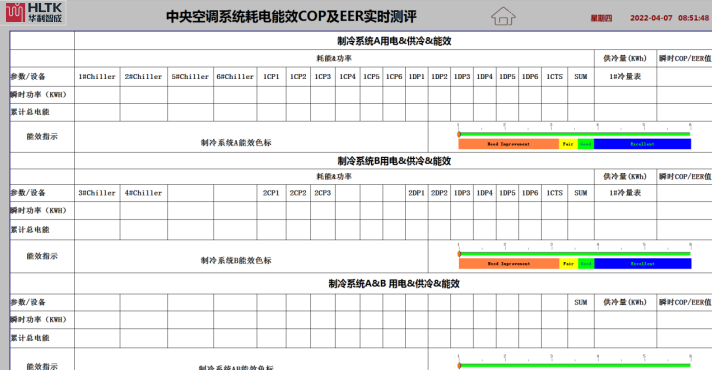
Task: Click 1DP5 header in system A table
Action: pos(507,77)
